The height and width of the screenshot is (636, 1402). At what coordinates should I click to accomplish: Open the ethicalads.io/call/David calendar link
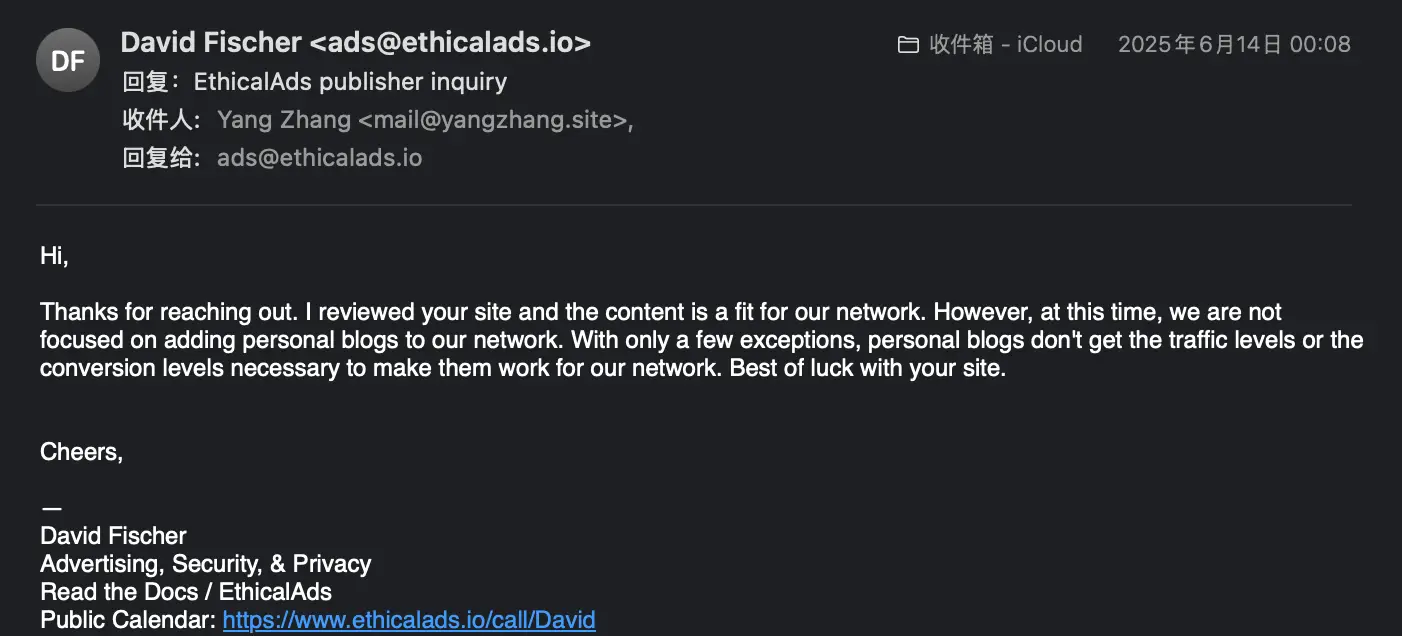pos(409,620)
